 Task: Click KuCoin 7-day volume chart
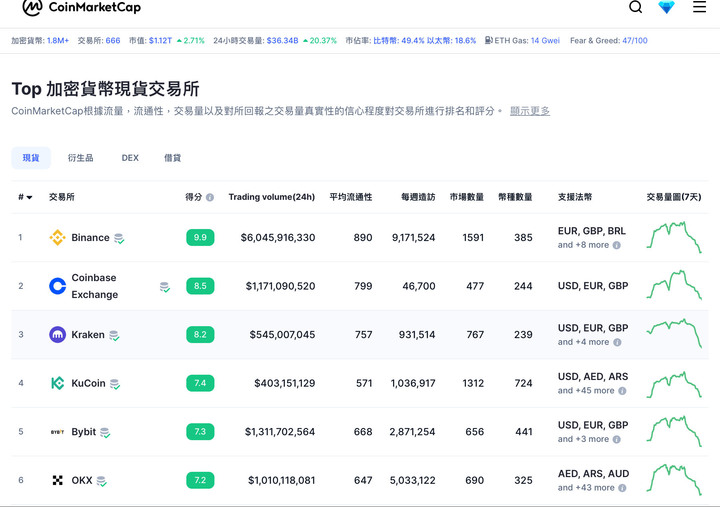[674, 385]
